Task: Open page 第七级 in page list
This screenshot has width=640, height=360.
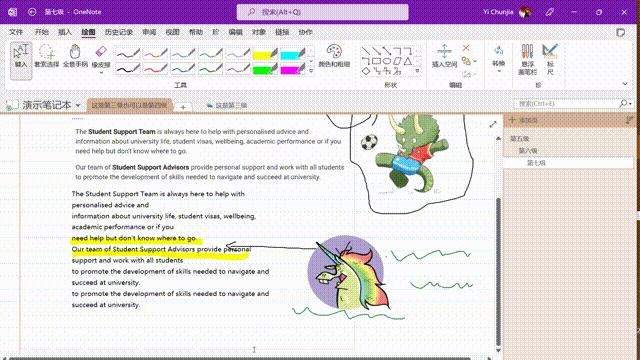Action: click(x=536, y=163)
